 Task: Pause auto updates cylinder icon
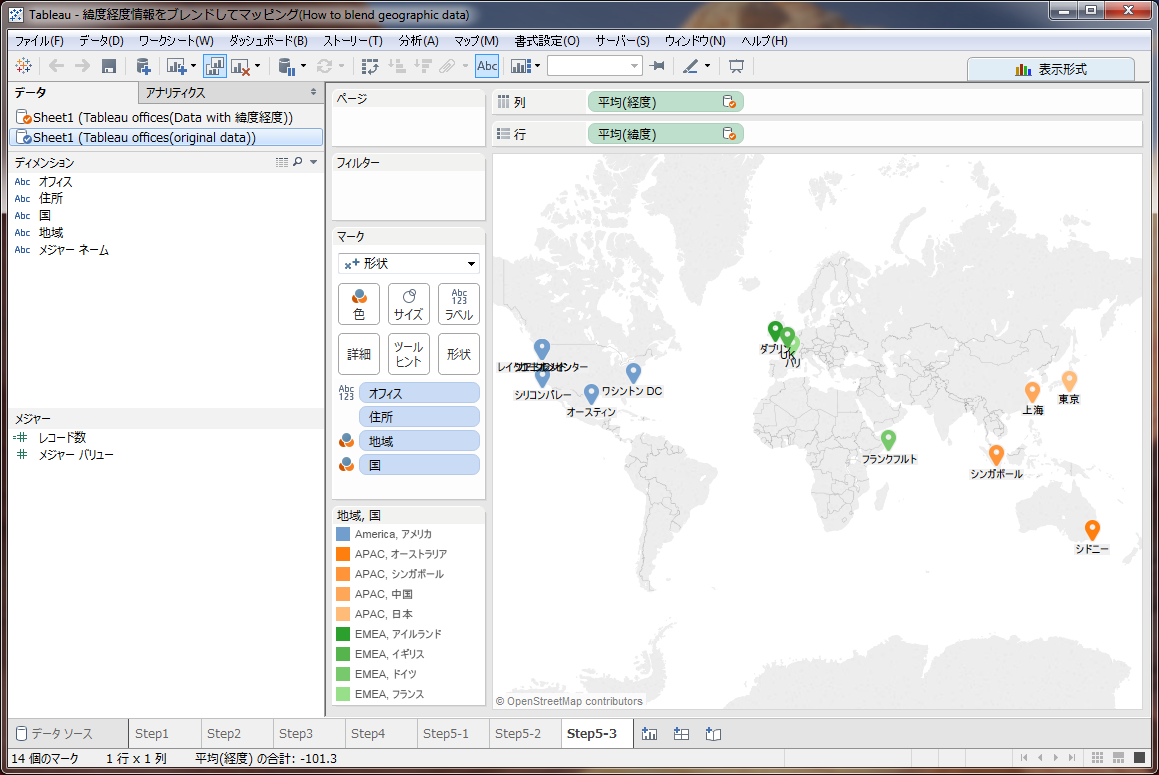pyautogui.click(x=286, y=67)
